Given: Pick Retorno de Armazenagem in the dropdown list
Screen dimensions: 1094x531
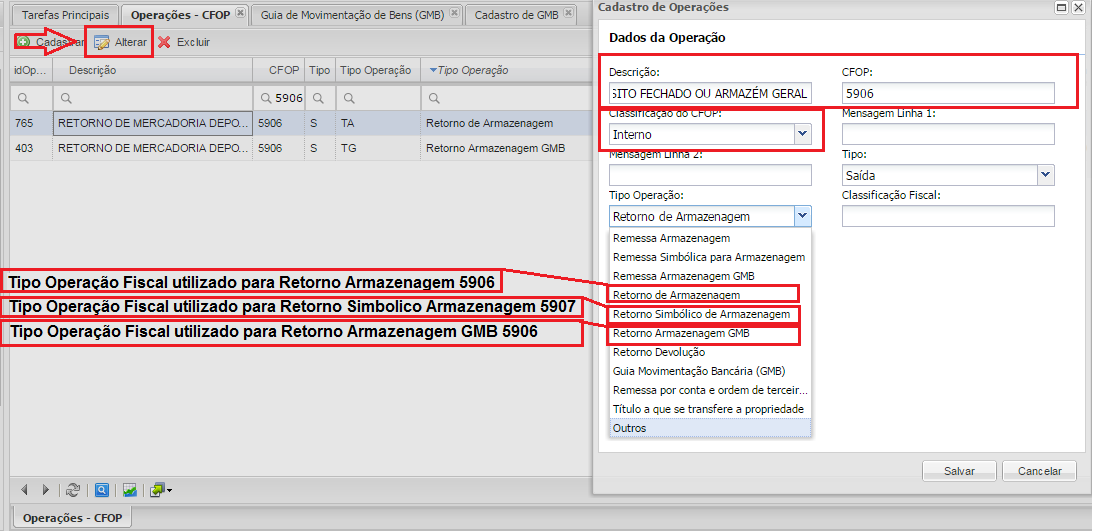Looking at the screenshot, I should pos(710,295).
